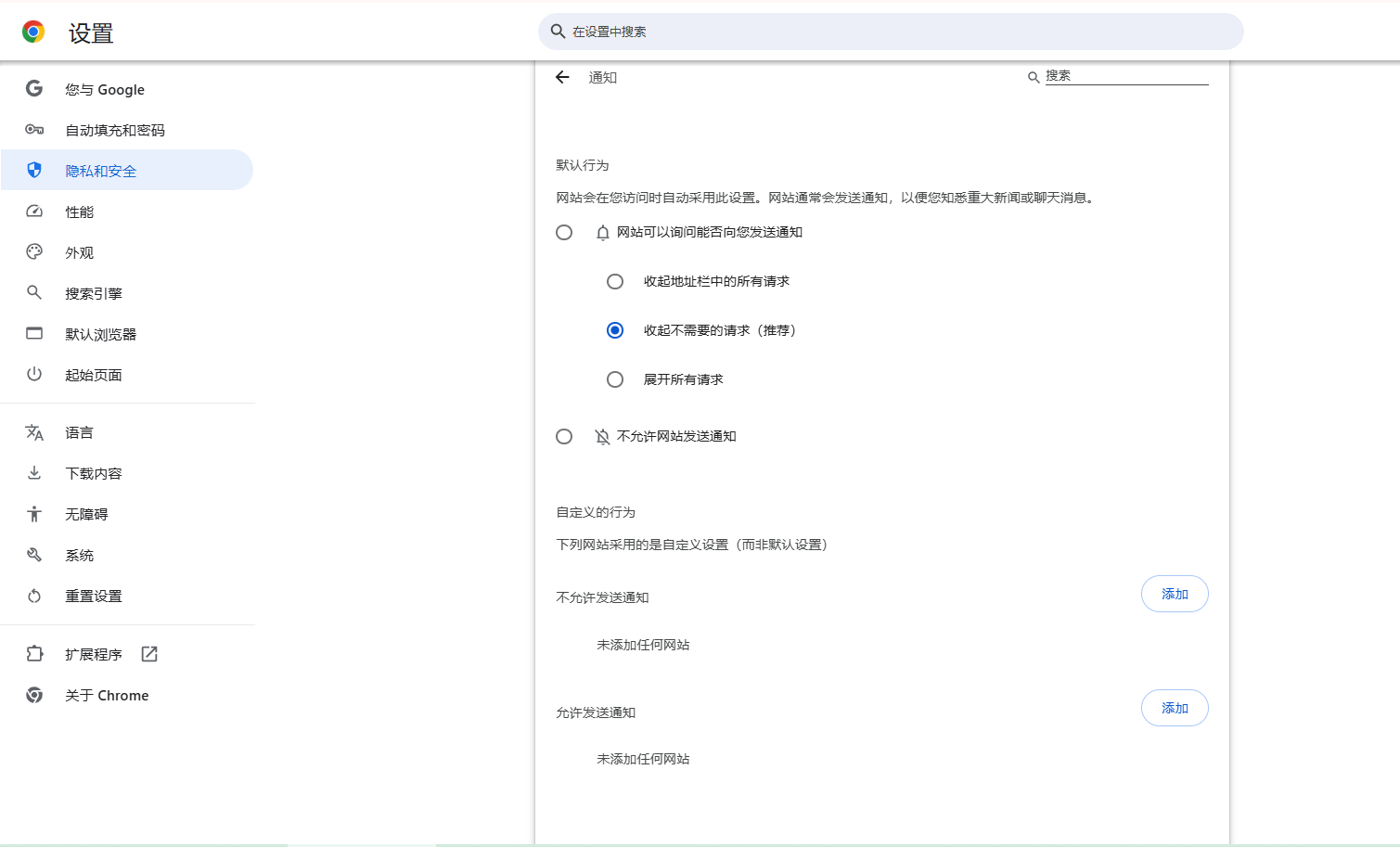1400x847 pixels.
Task: Select 展开所有请求 radio option
Action: (615, 379)
